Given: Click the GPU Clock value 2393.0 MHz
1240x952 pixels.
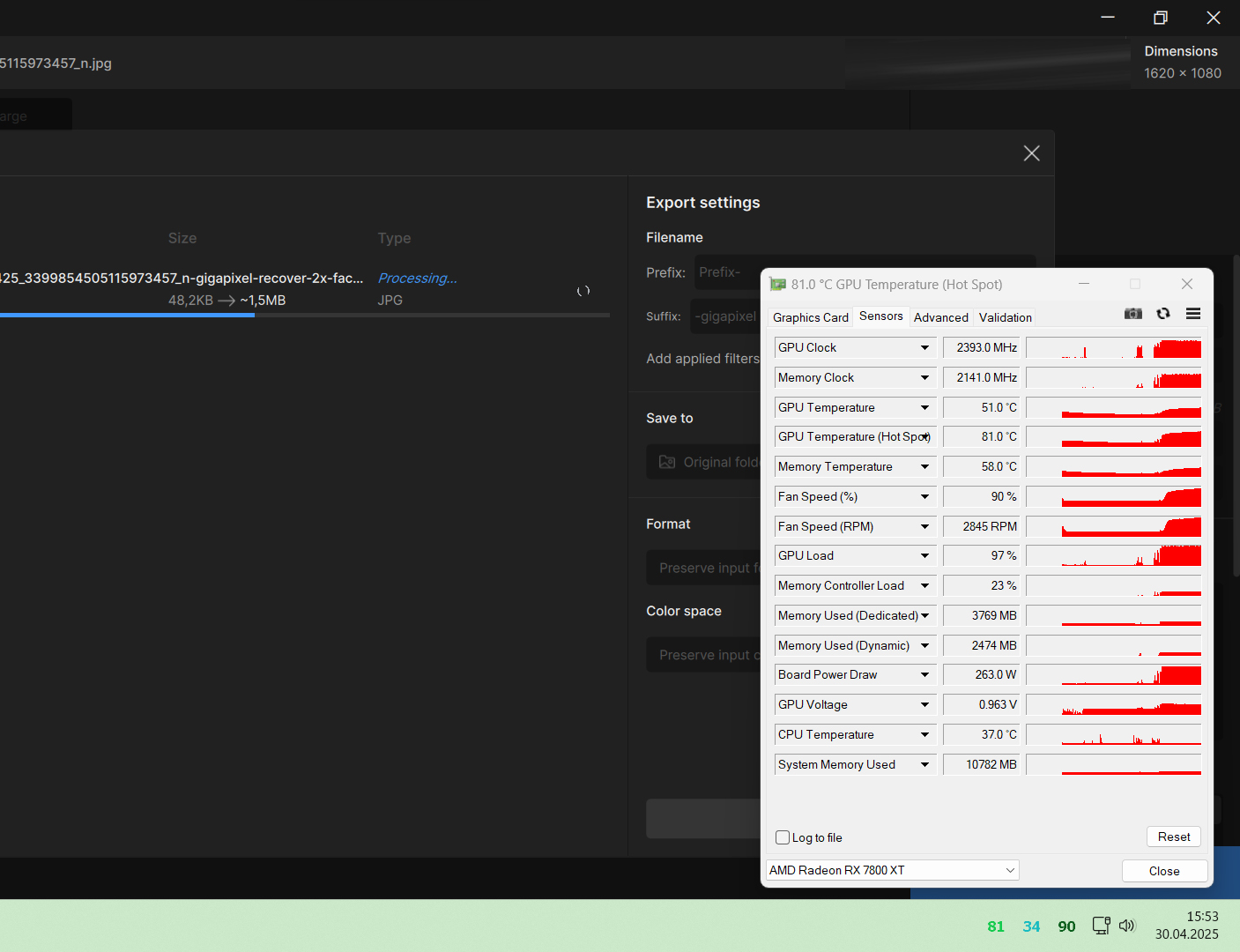Looking at the screenshot, I should [x=982, y=347].
